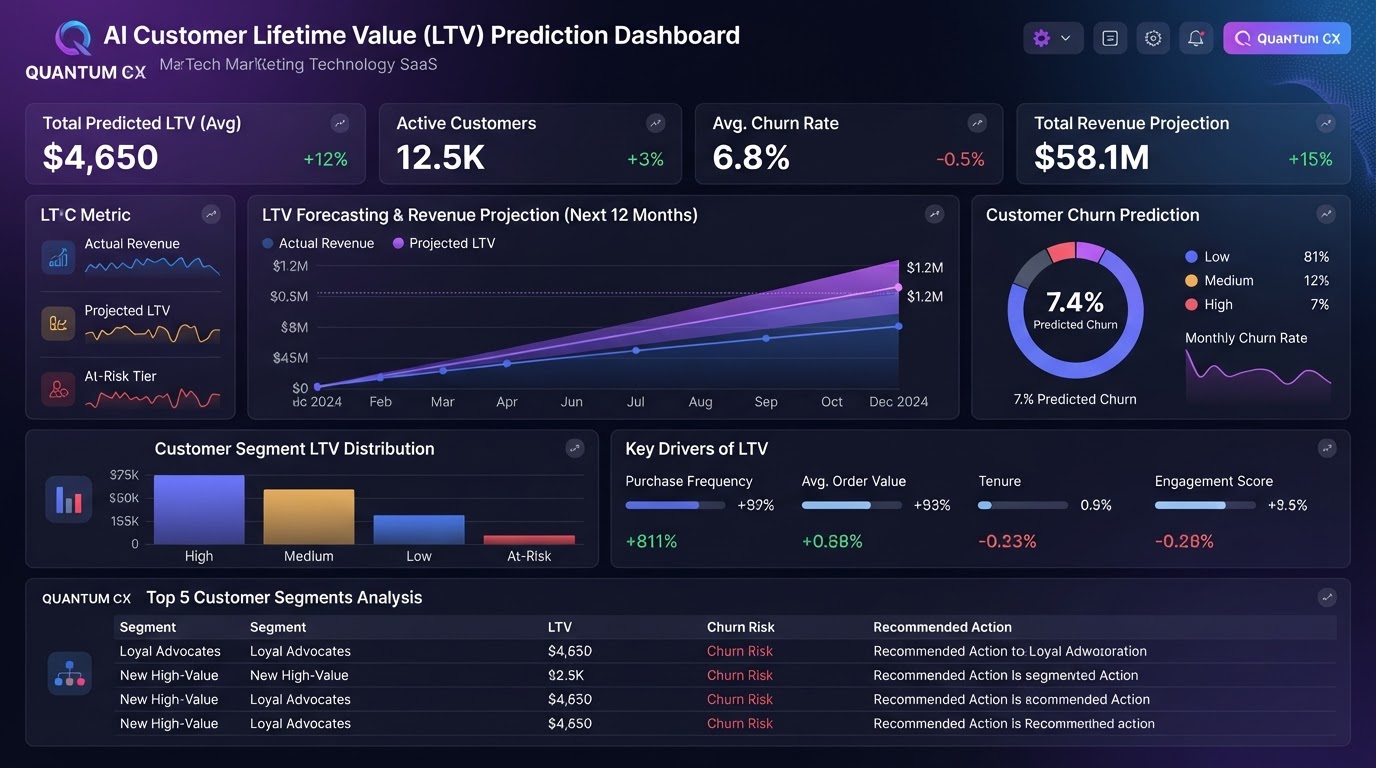The height and width of the screenshot is (768, 1376).
Task: Select the At-Risk Tier metric icon
Action: click(x=58, y=389)
